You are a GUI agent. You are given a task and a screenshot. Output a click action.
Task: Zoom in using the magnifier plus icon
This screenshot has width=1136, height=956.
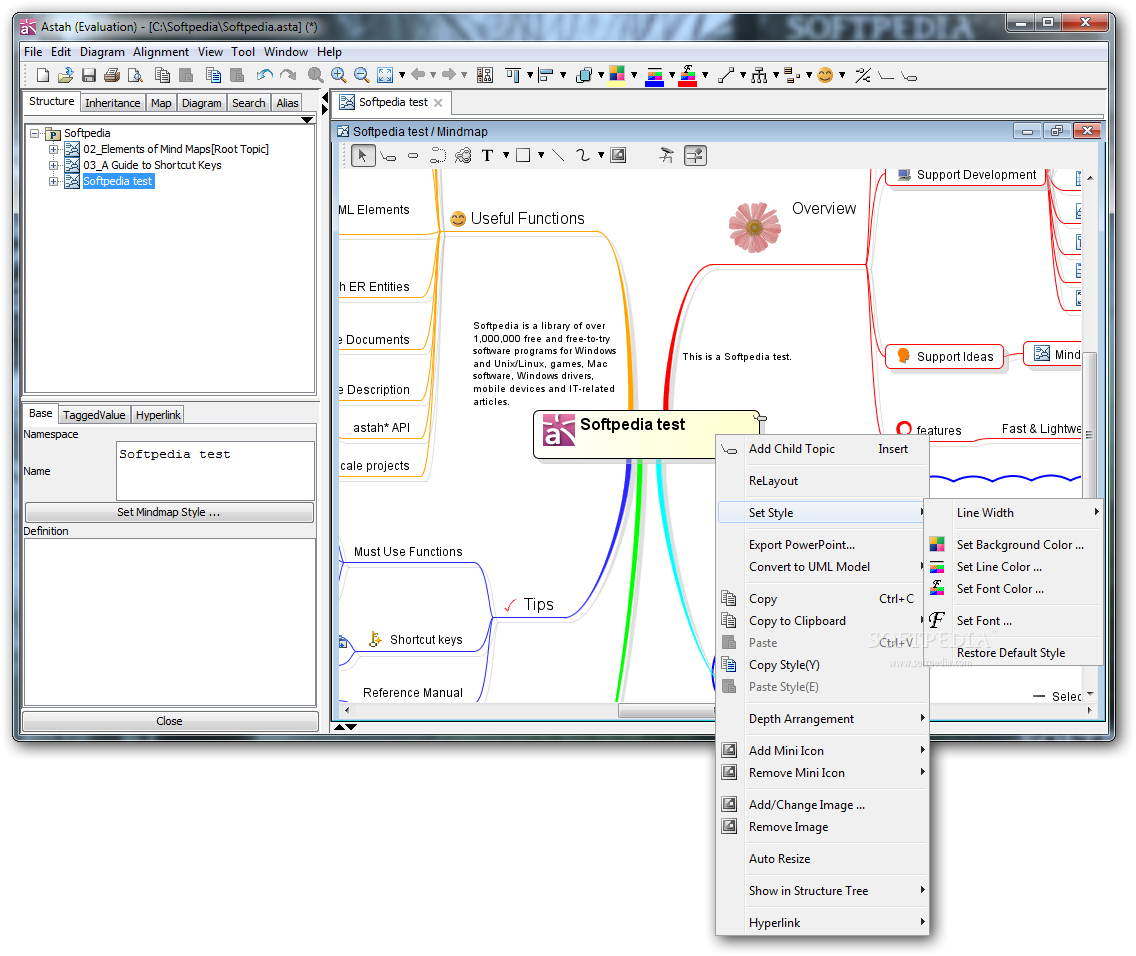pos(338,75)
